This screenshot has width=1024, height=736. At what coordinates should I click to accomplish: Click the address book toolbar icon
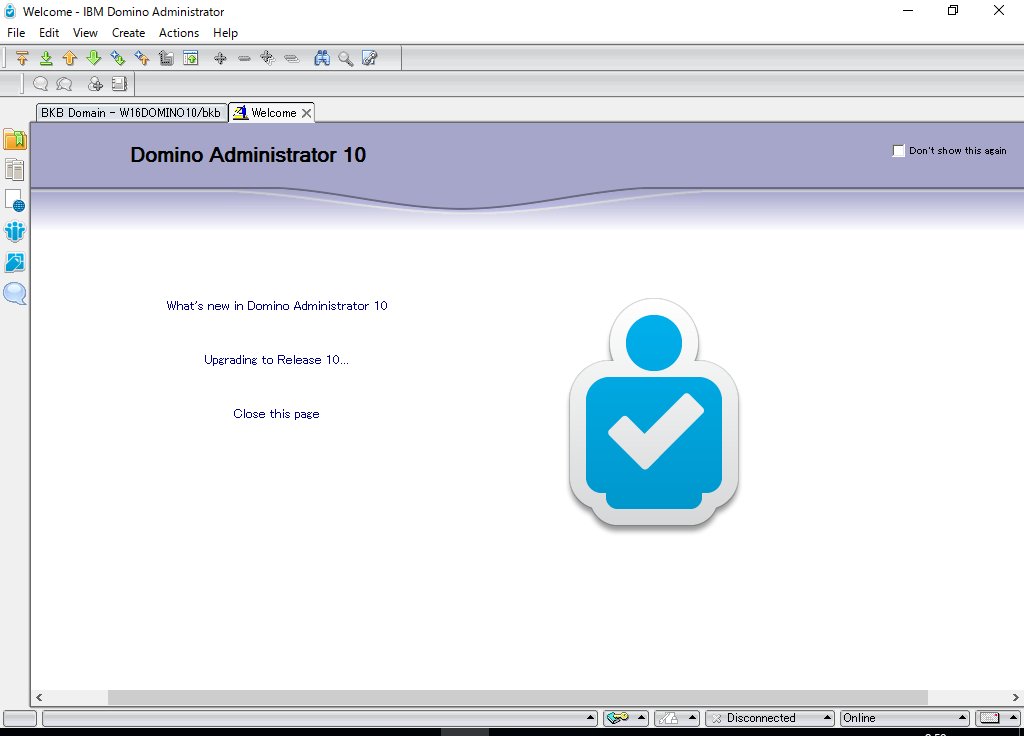(x=119, y=84)
